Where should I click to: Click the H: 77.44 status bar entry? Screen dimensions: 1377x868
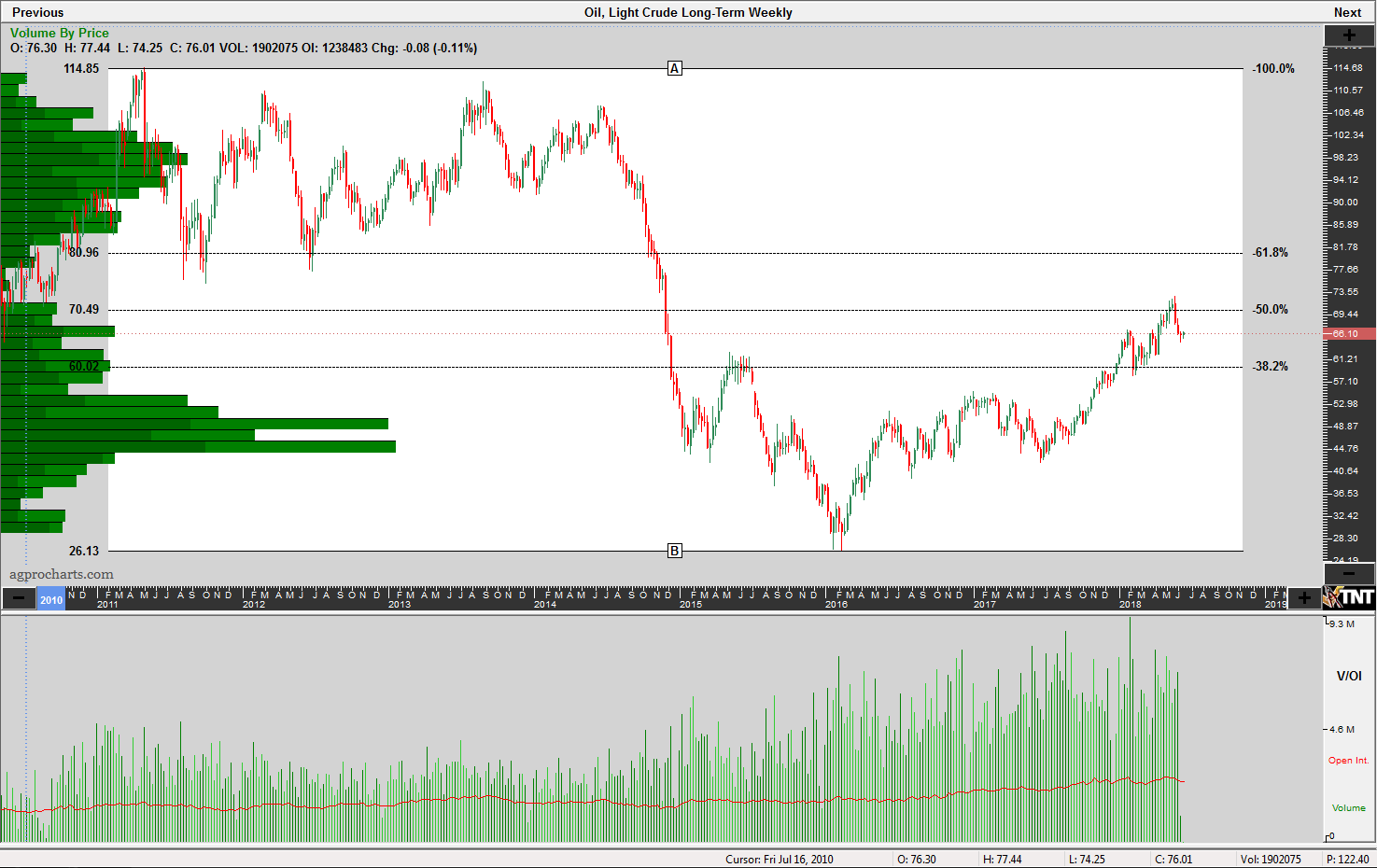[1003, 859]
